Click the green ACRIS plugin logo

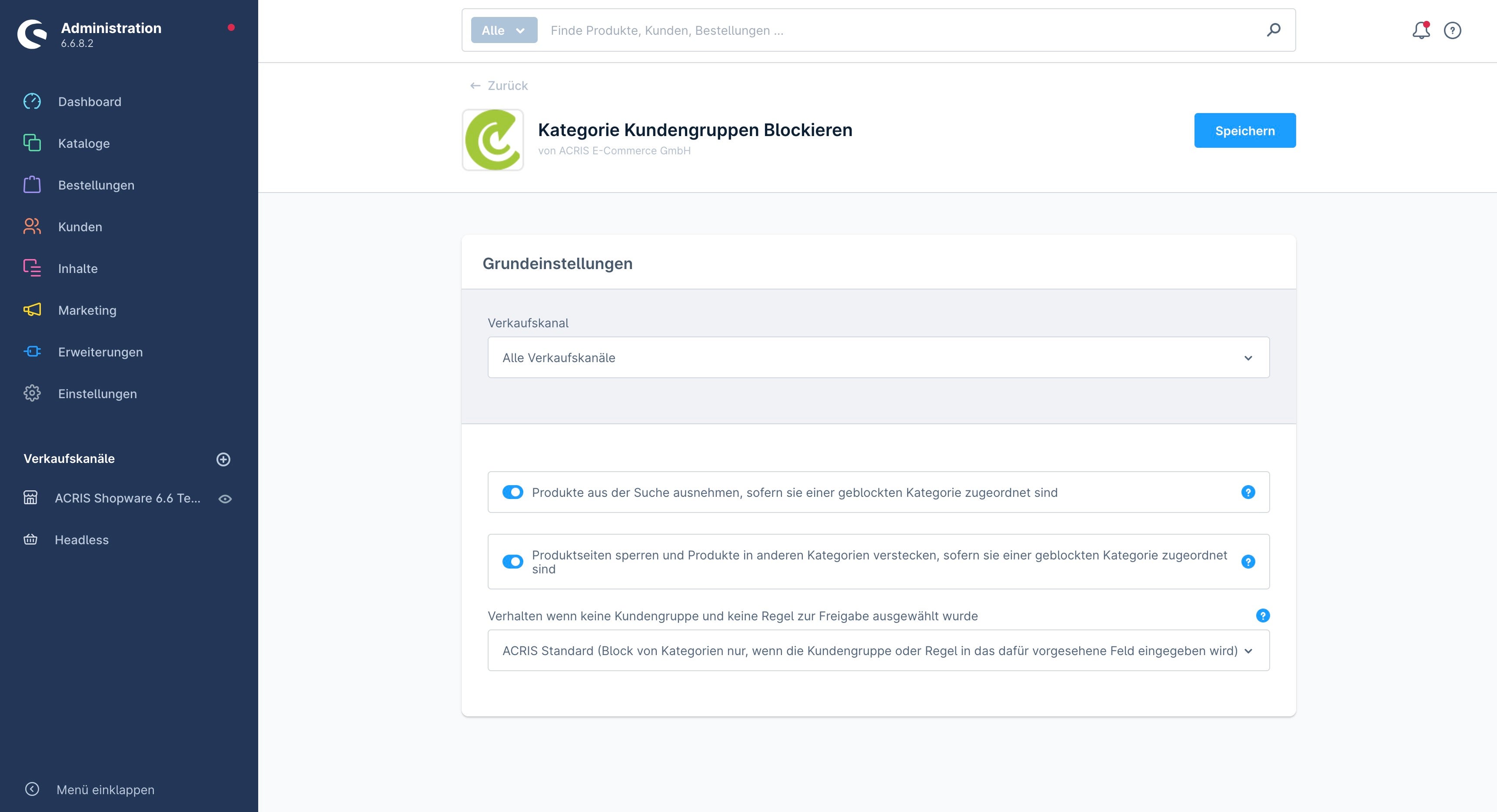click(493, 140)
